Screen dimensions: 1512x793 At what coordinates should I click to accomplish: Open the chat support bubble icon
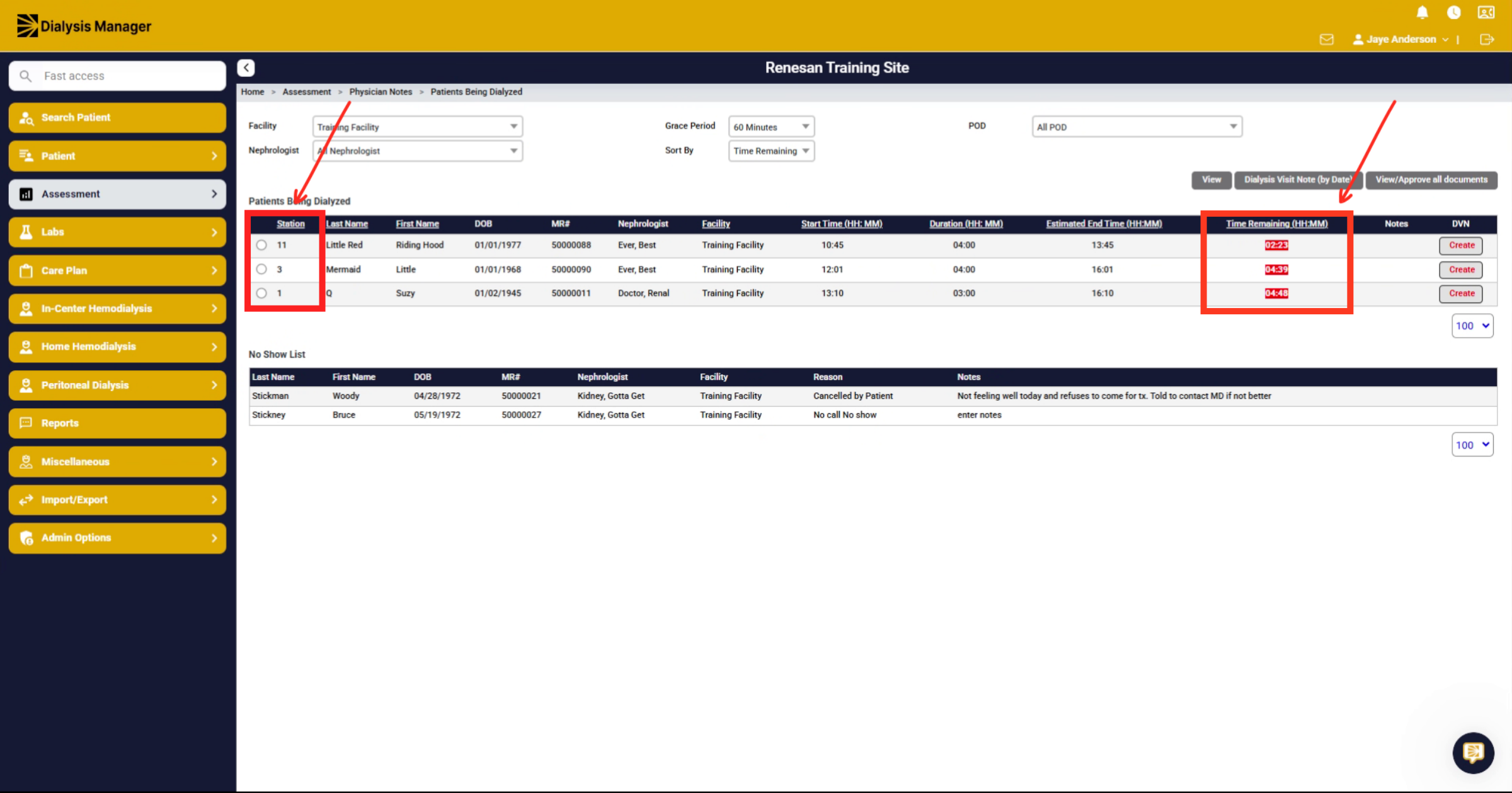point(1473,752)
